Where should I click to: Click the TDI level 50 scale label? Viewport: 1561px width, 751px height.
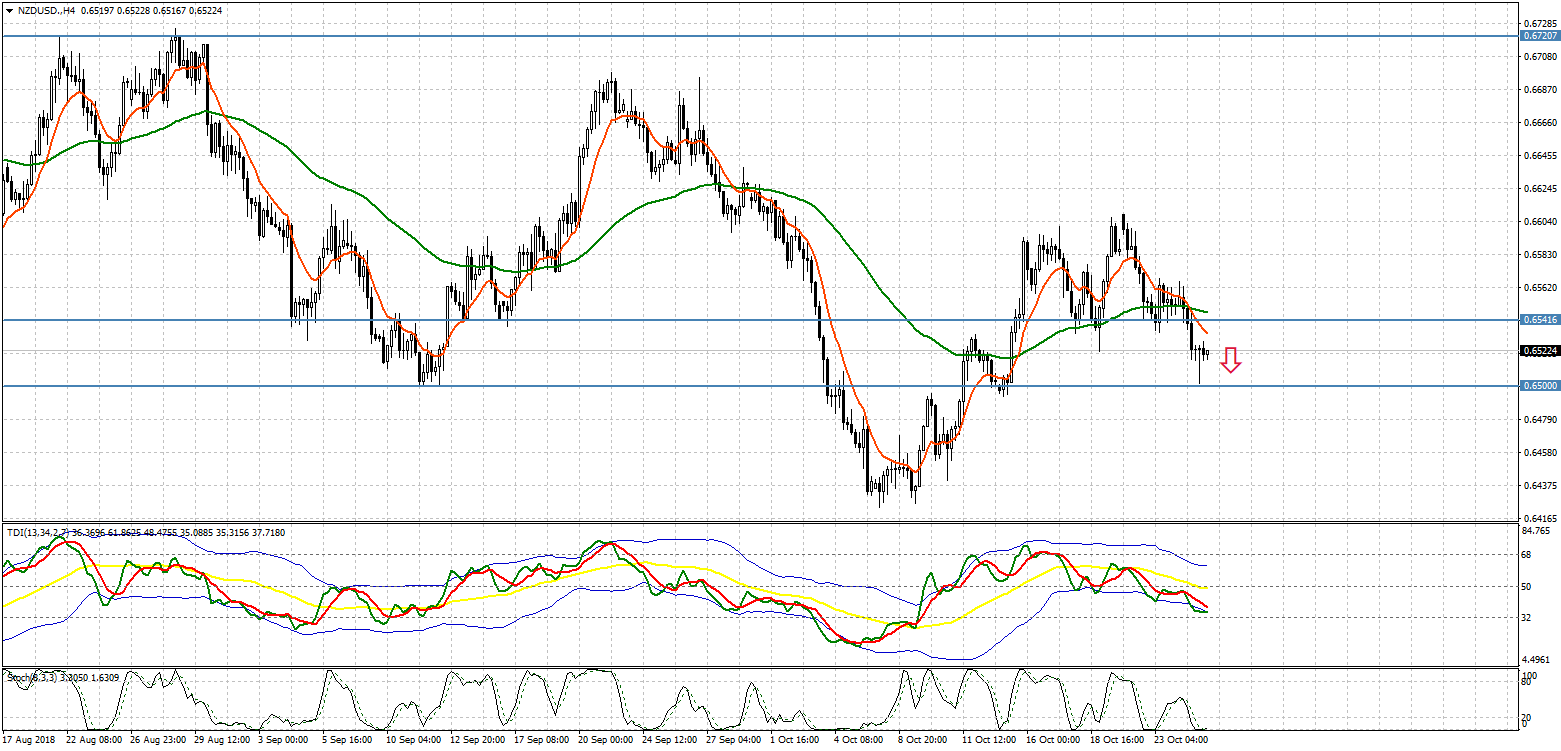(1526, 586)
